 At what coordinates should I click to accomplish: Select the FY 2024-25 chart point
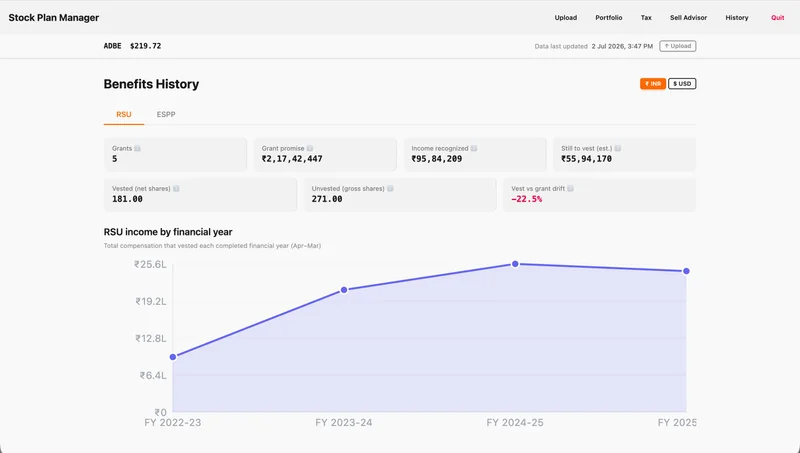click(x=515, y=264)
